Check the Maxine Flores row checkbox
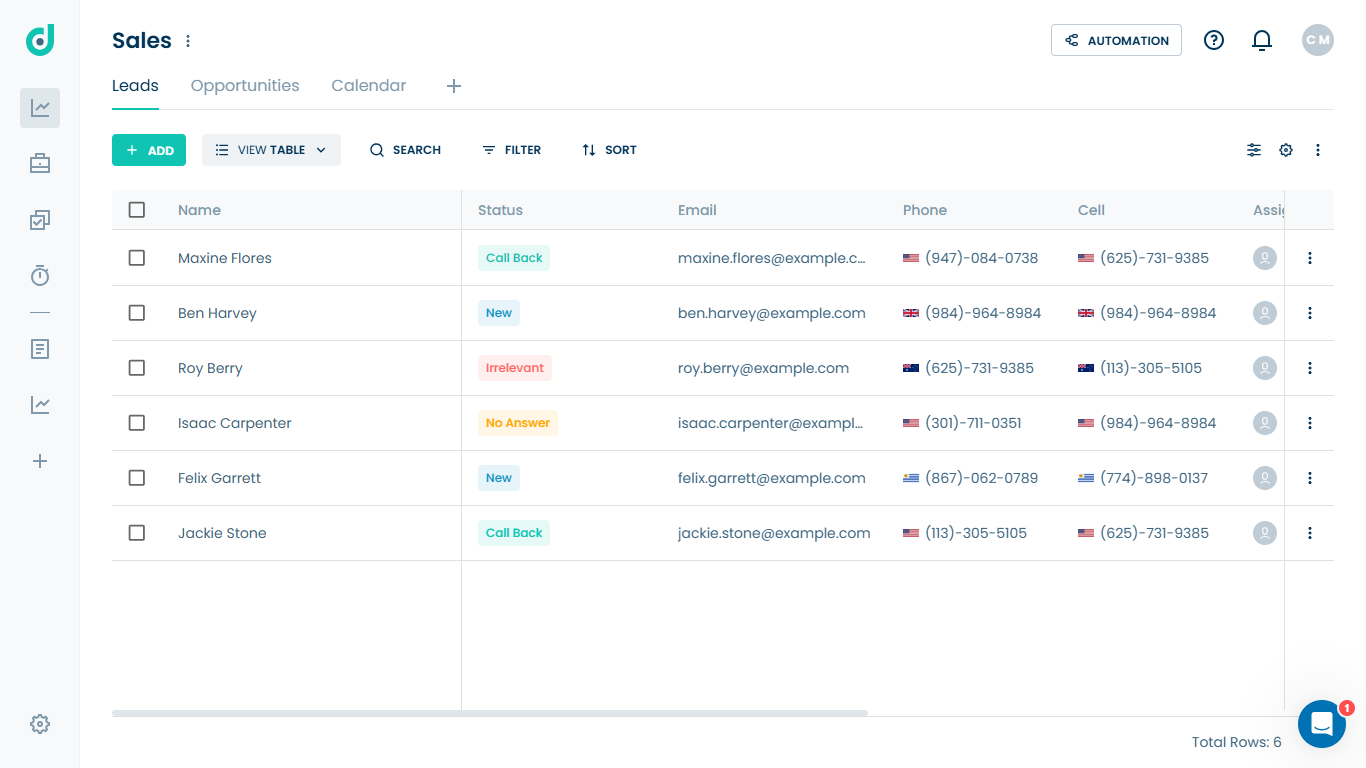 [x=137, y=258]
